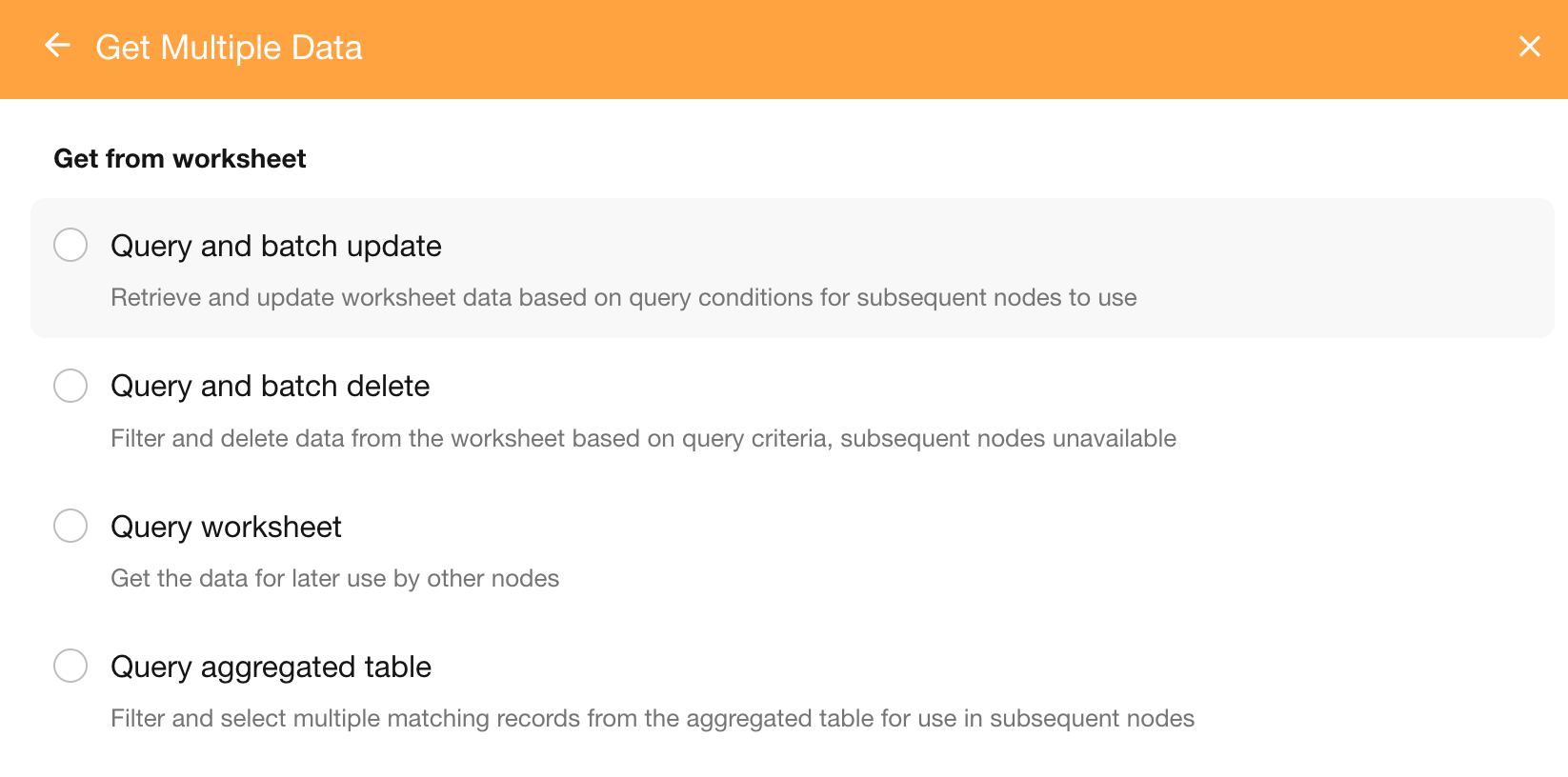Click the "Query and batch delete" option title

point(271,386)
